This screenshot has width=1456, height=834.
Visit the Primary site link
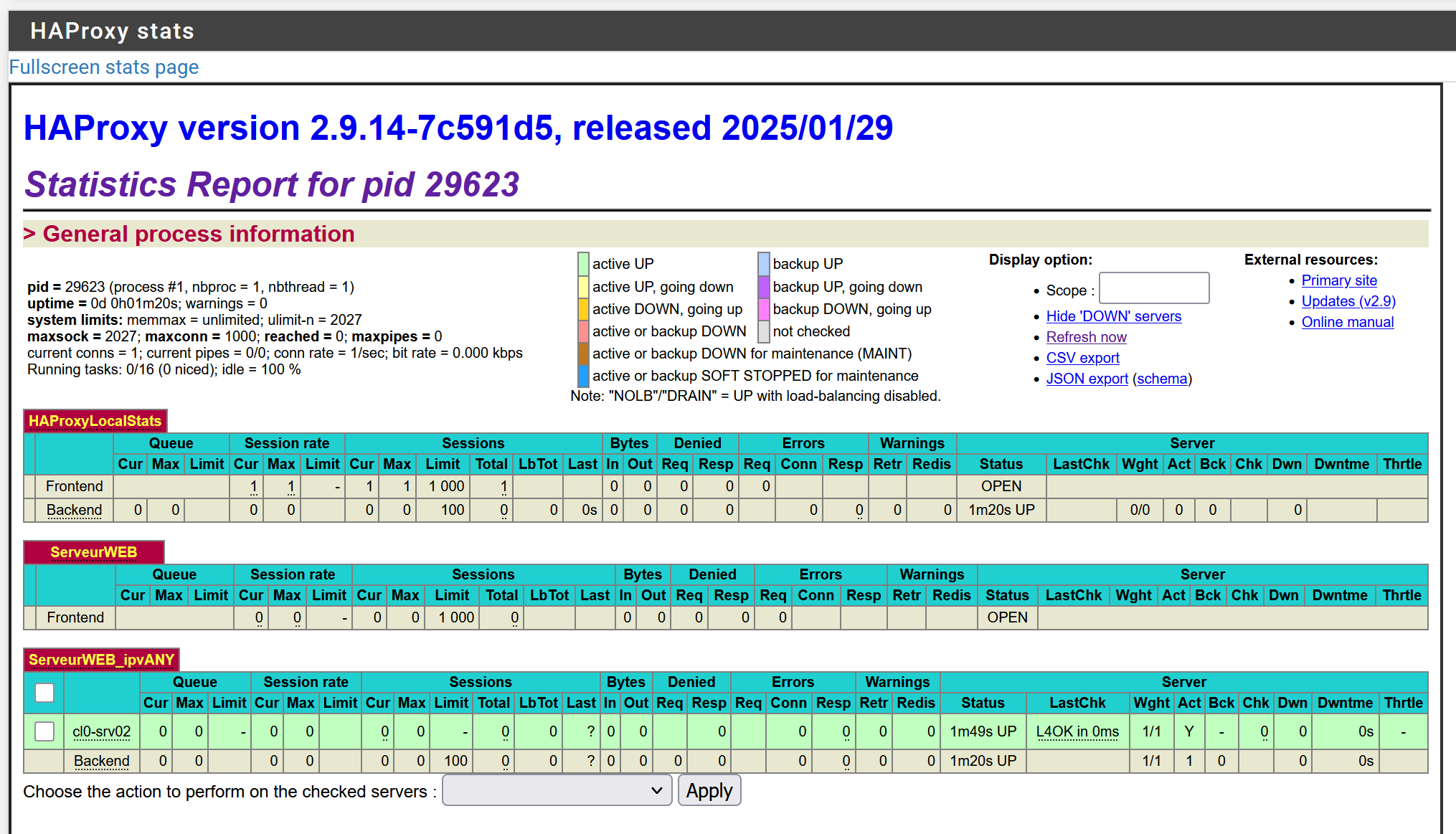tap(1339, 280)
